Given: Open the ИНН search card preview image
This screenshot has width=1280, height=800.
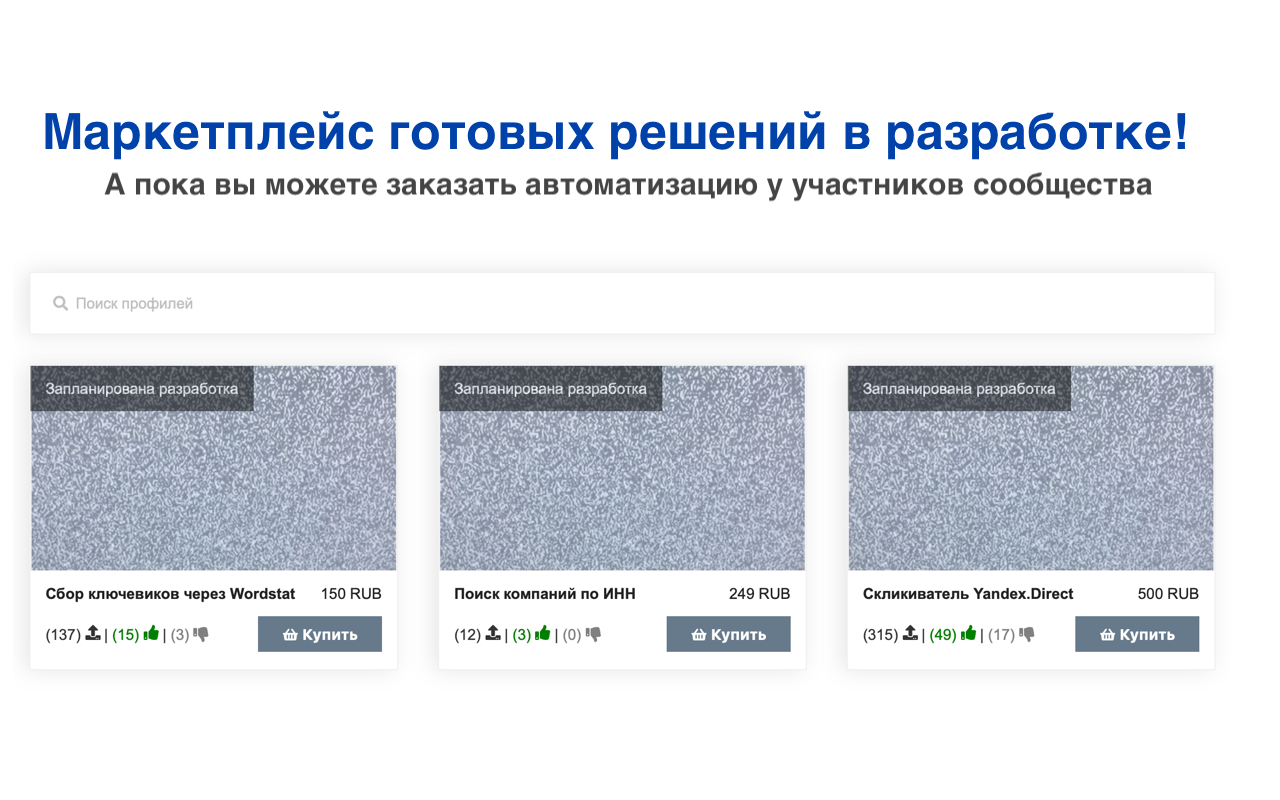Looking at the screenshot, I should [x=622, y=468].
